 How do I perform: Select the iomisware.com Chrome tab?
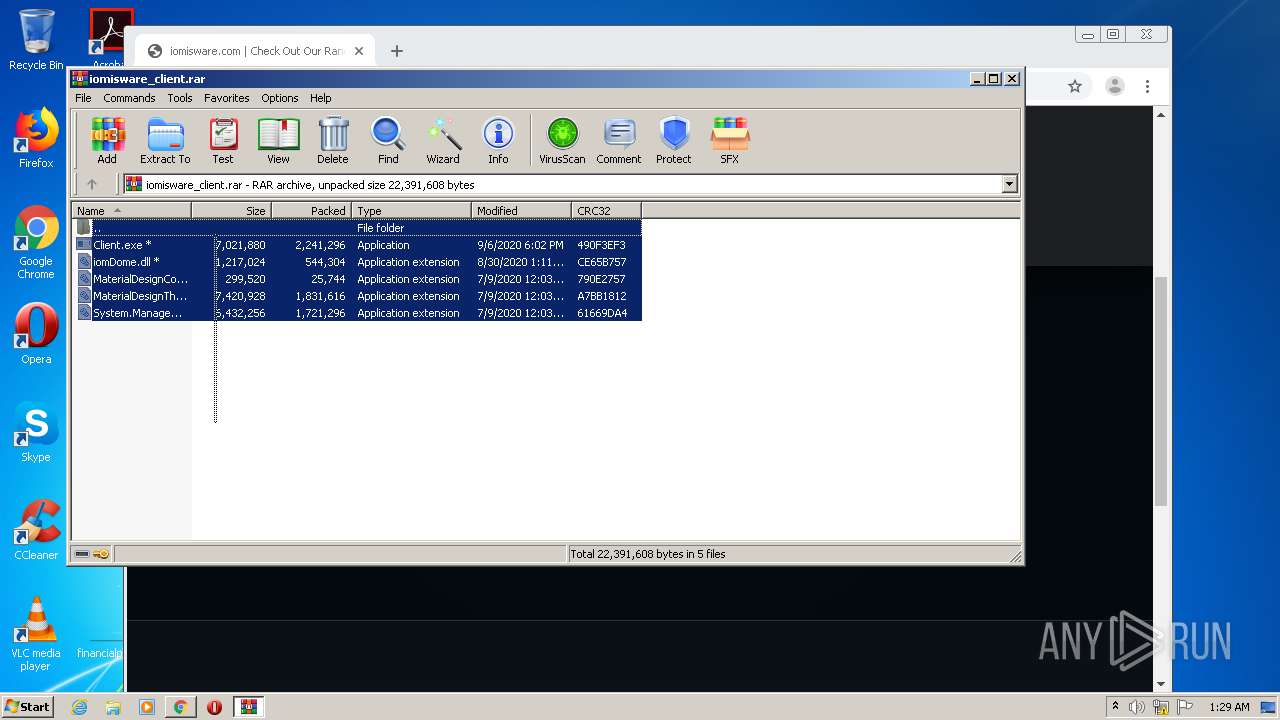click(x=256, y=51)
